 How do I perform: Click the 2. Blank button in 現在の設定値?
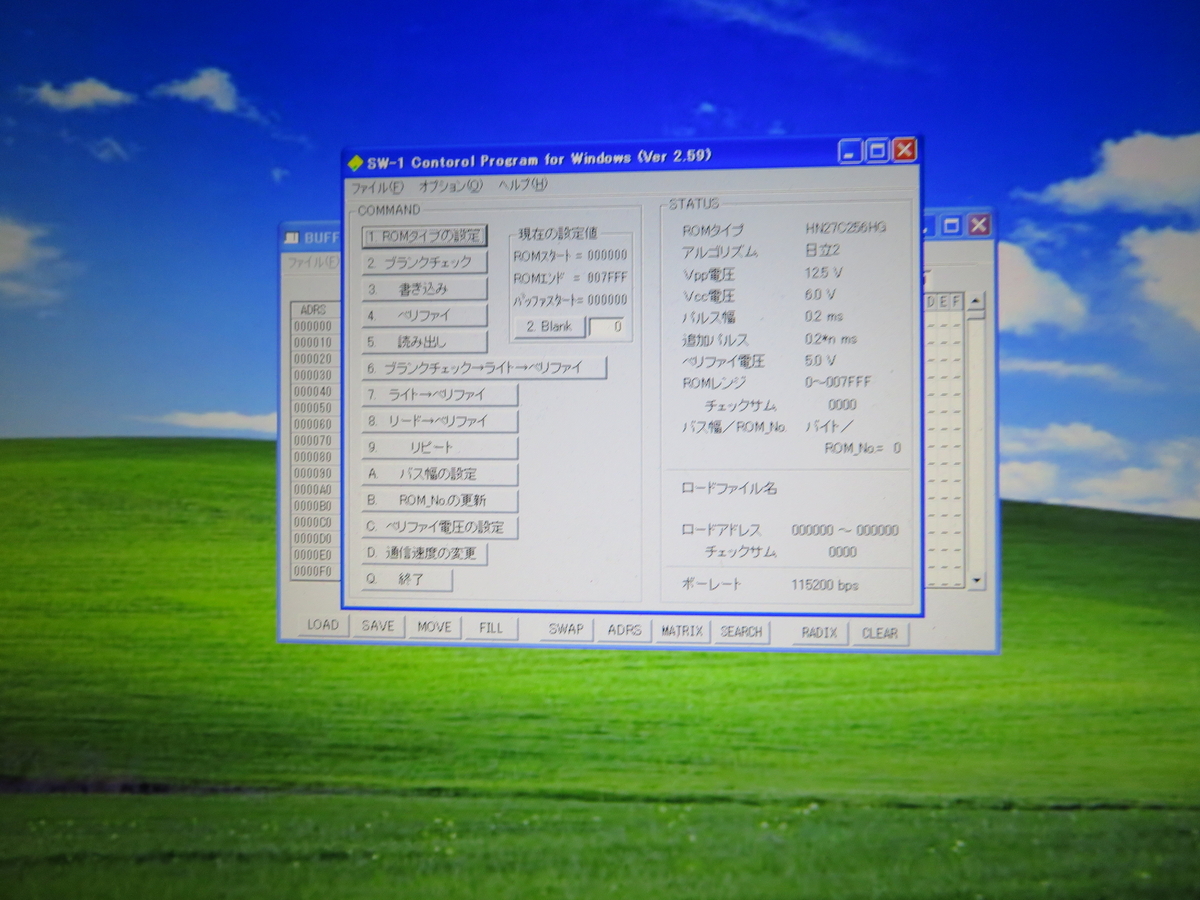pos(550,327)
